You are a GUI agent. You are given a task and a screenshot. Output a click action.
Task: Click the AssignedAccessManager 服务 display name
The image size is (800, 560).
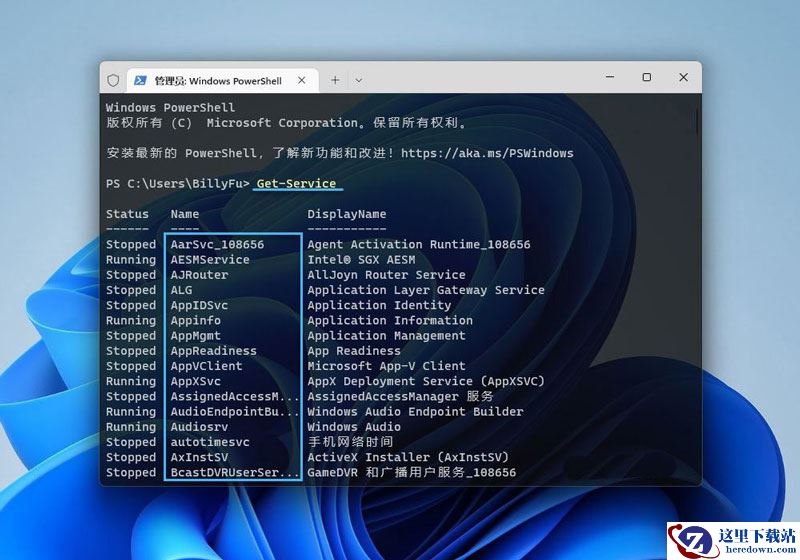401,397
